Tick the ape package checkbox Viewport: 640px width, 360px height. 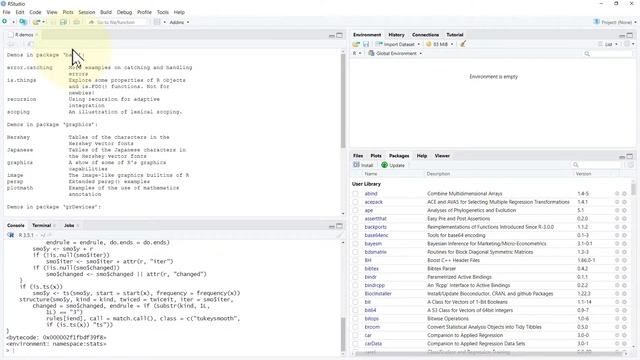tap(356, 210)
